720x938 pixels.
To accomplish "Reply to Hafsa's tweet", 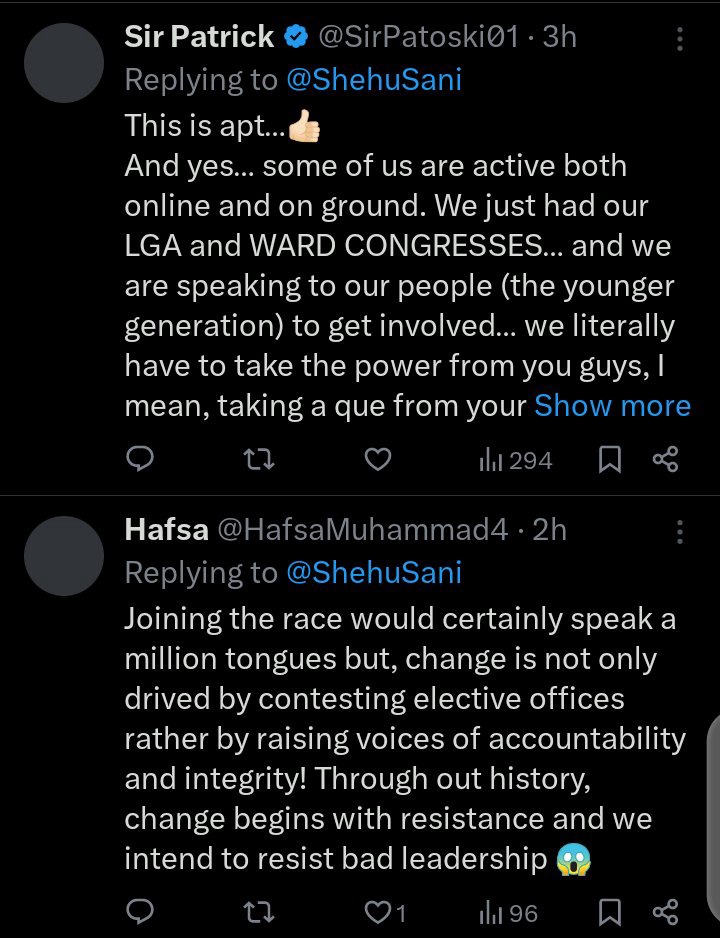I will 141,913.
